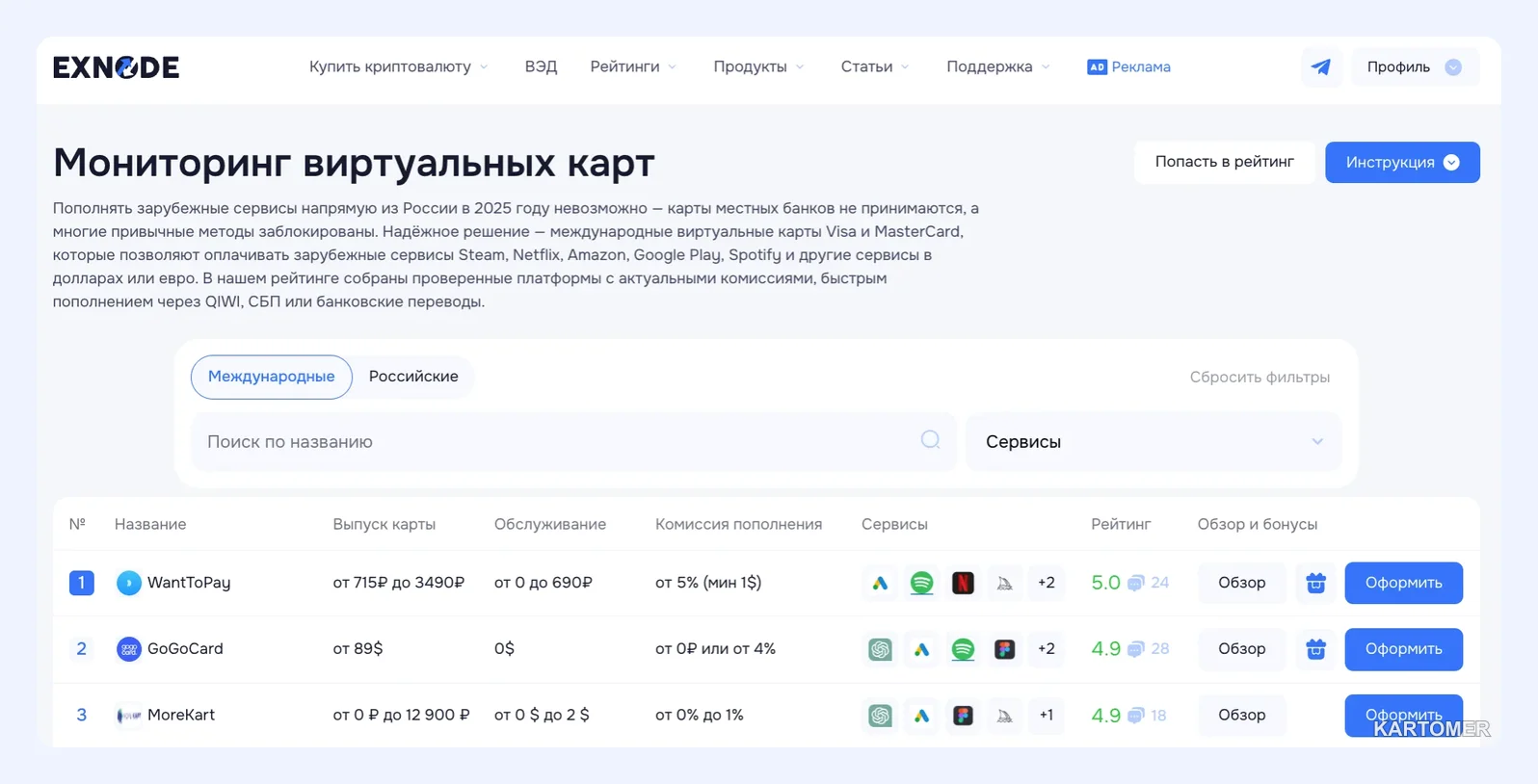
Task: Click the Figma icon in MoreKart row
Action: [963, 716]
